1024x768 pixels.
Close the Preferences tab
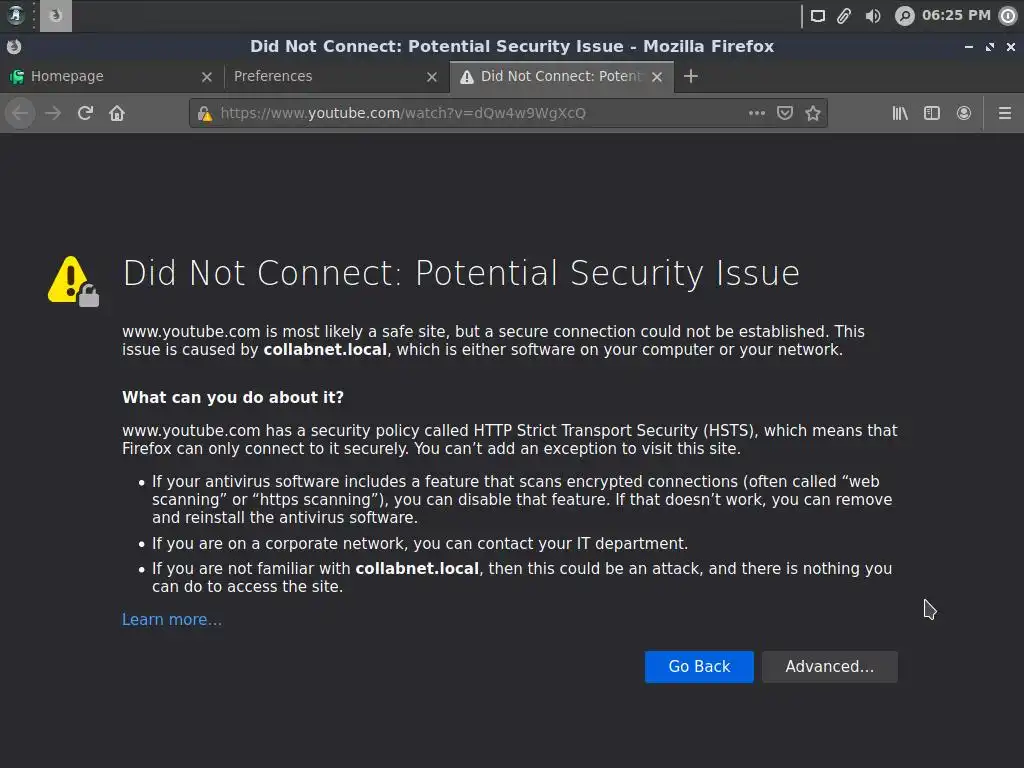point(432,76)
